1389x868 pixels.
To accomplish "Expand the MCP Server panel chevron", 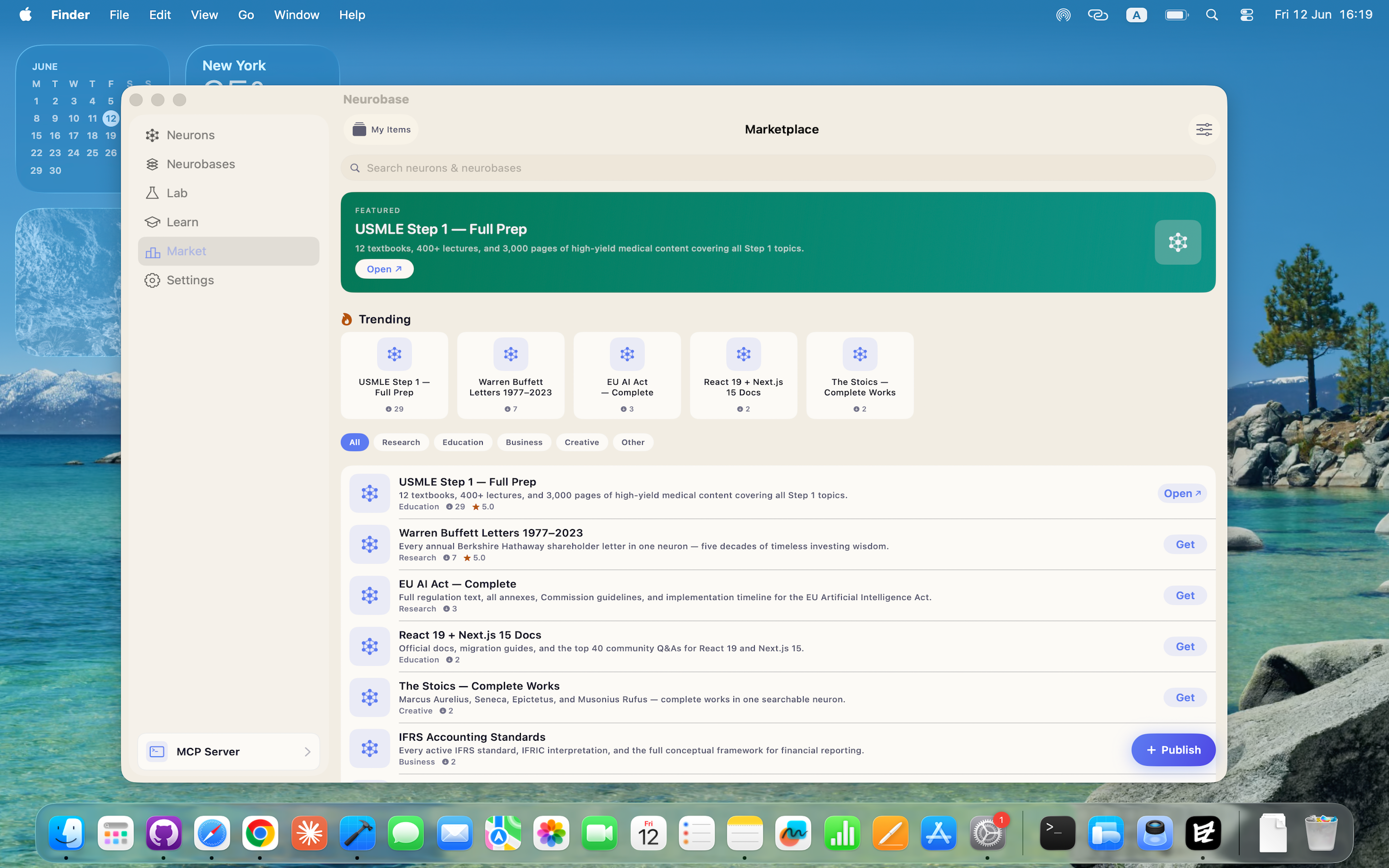I will (x=308, y=751).
